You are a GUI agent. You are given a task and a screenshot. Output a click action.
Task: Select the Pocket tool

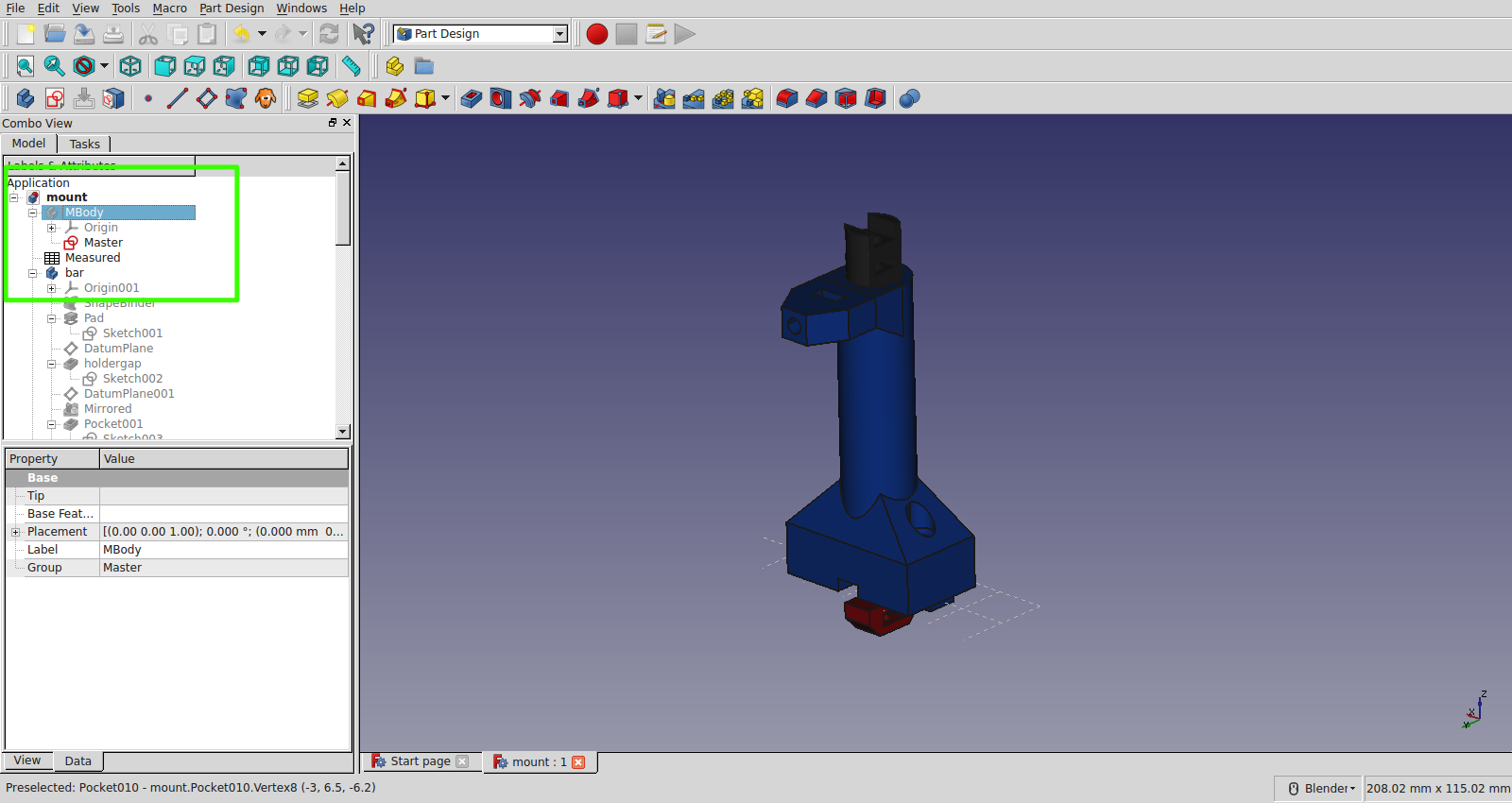click(x=472, y=98)
